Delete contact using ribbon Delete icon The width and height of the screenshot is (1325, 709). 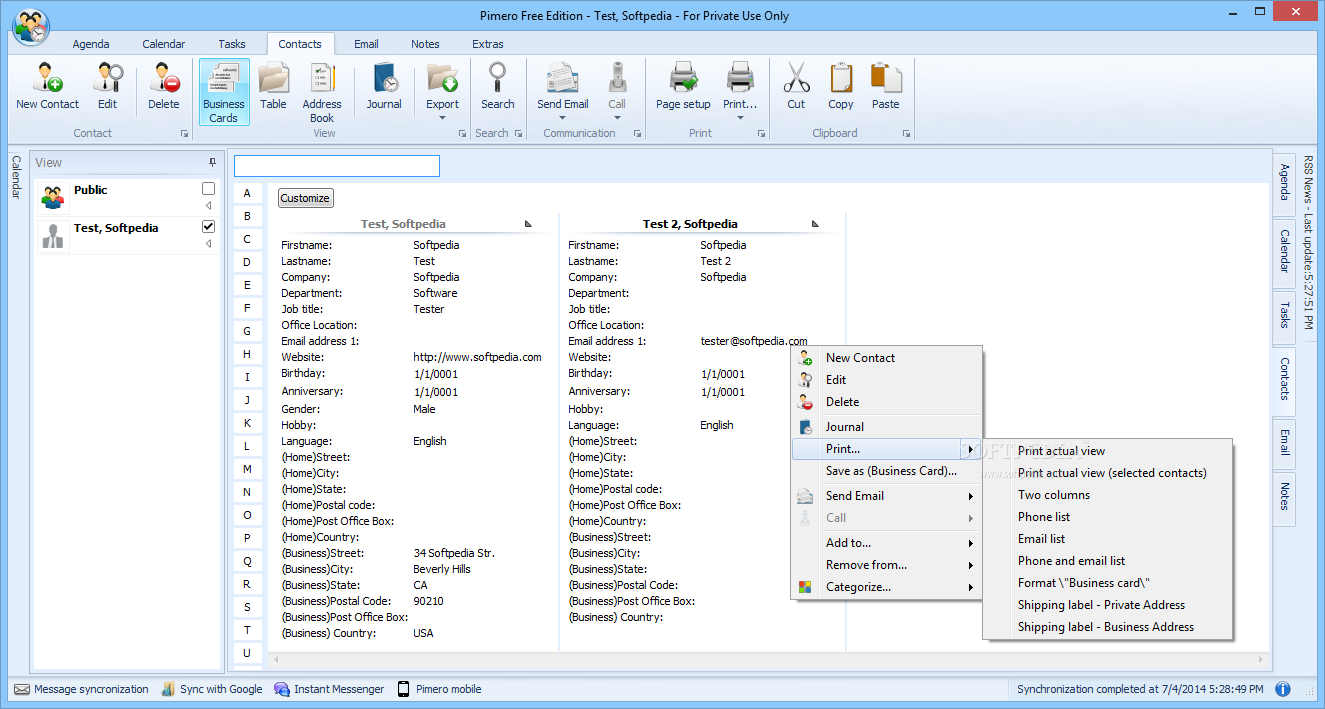164,85
